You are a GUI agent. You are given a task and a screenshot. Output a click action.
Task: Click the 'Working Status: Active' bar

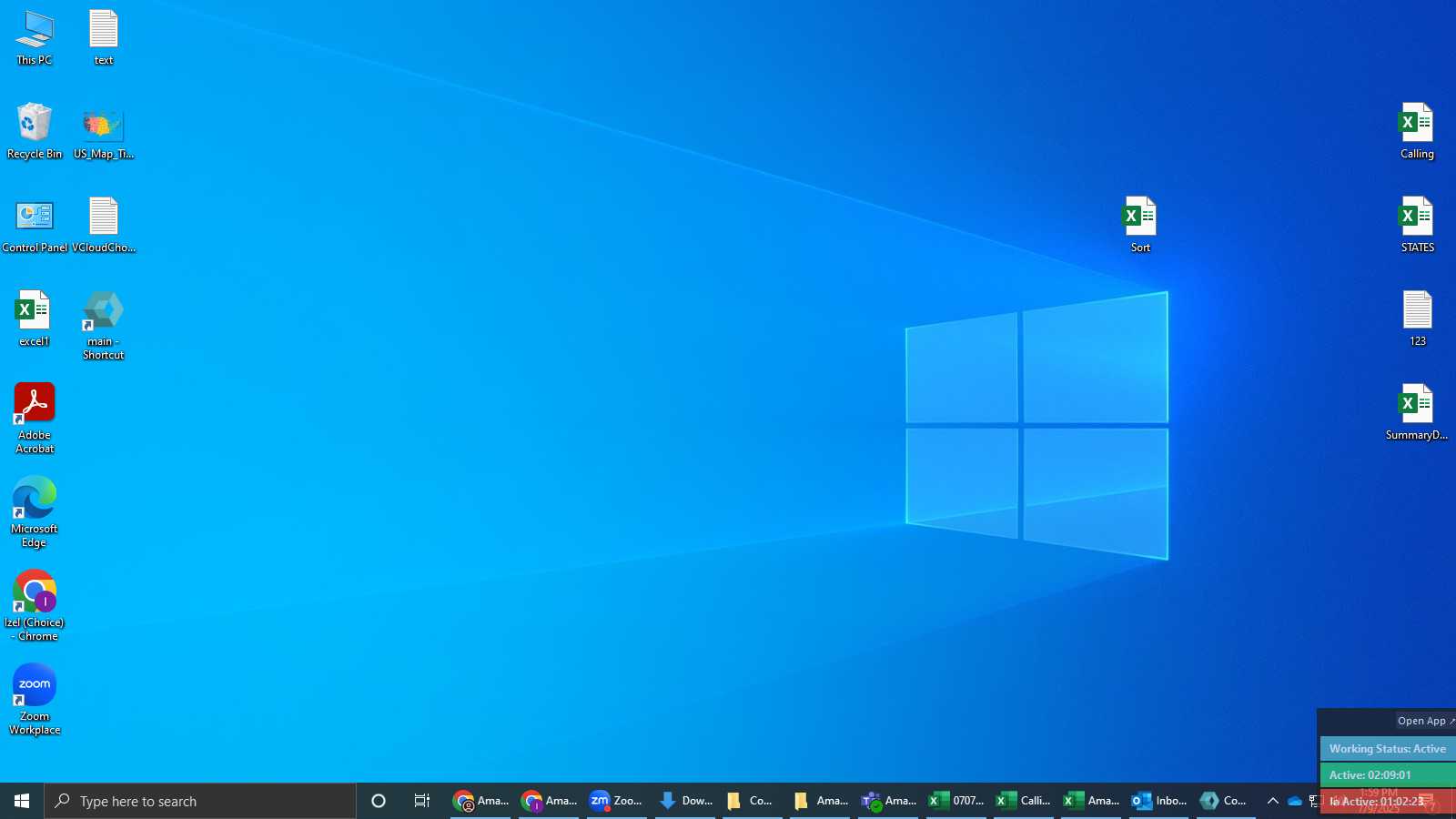pyautogui.click(x=1388, y=749)
